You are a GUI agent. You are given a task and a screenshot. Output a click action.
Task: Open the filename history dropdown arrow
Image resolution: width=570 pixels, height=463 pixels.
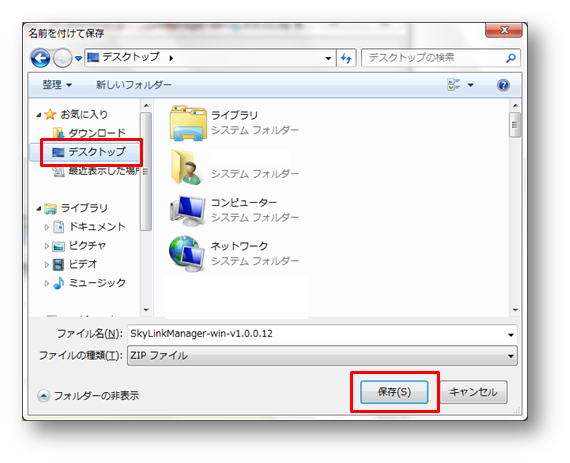pyautogui.click(x=510, y=335)
